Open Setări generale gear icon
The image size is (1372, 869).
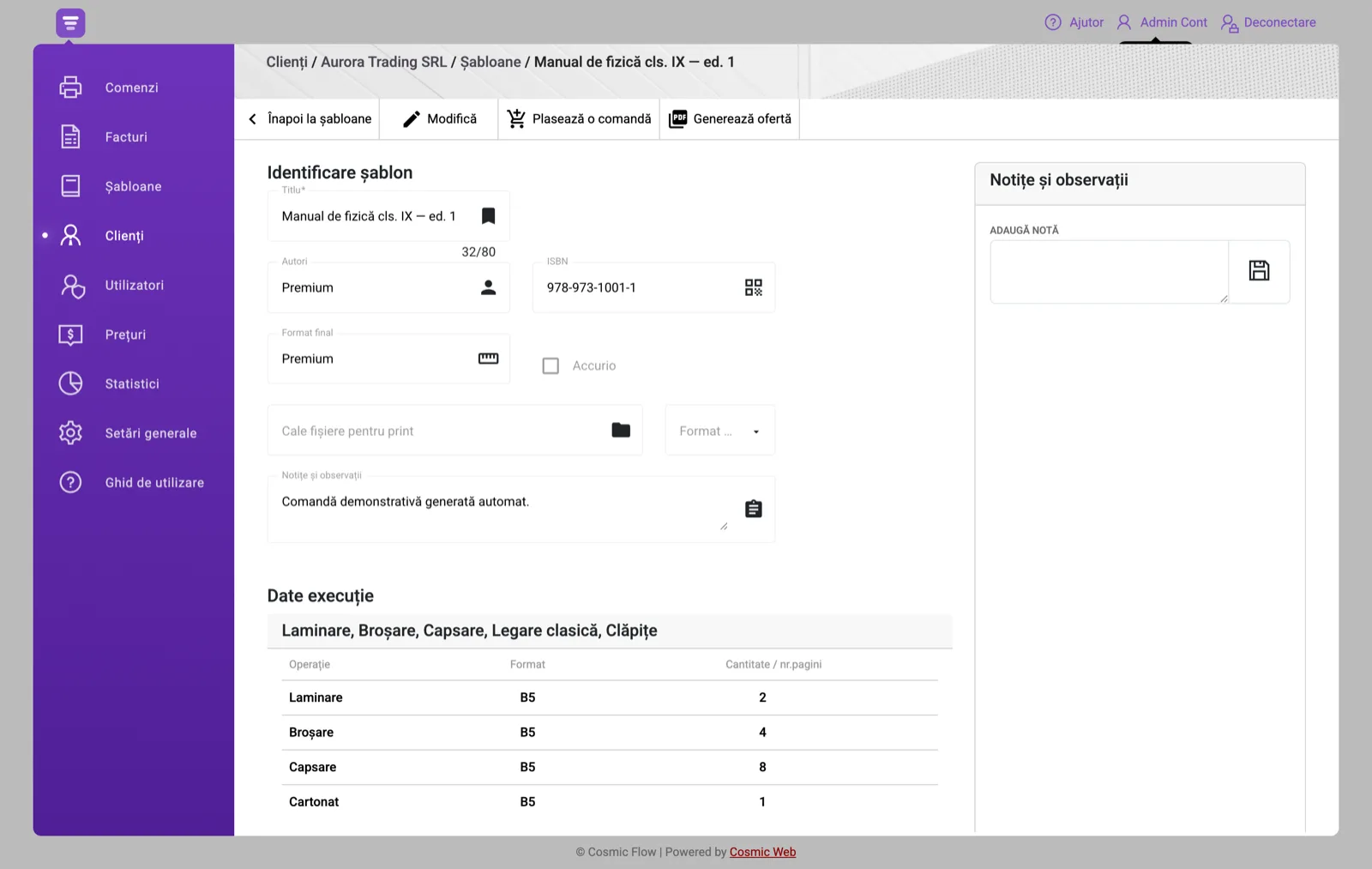click(x=70, y=433)
